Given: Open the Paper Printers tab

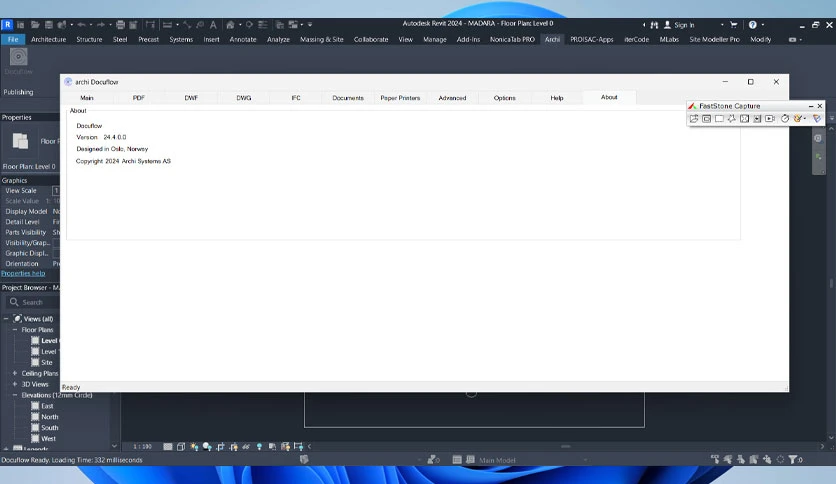Looking at the screenshot, I should (x=400, y=98).
